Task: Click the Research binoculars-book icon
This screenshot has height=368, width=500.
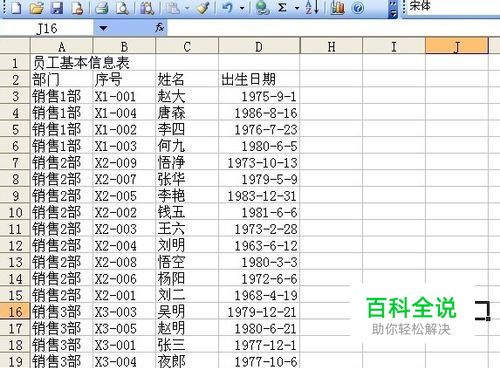Action: click(147, 8)
